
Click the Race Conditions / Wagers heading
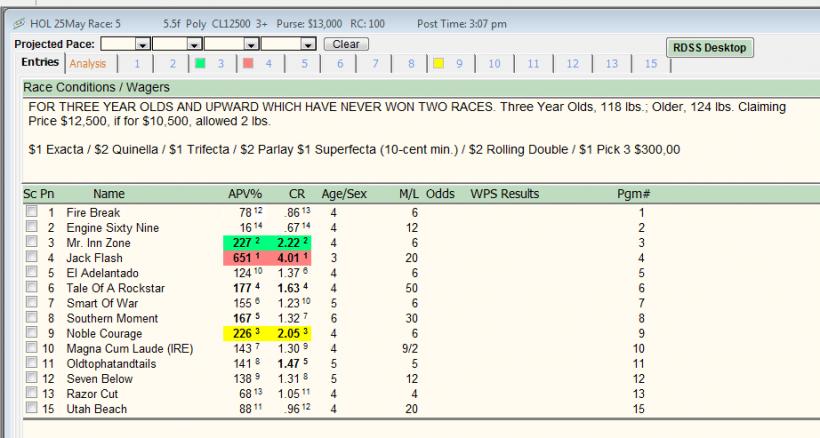(x=97, y=87)
